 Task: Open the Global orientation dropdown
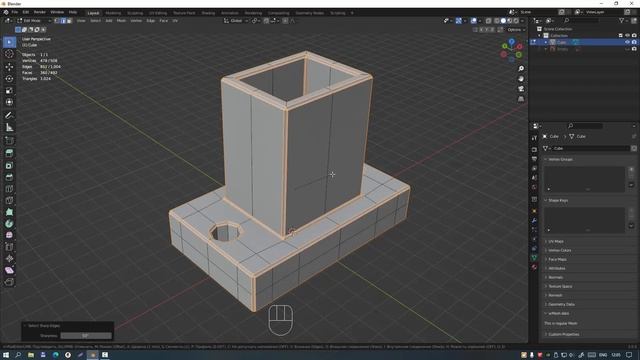click(236, 20)
